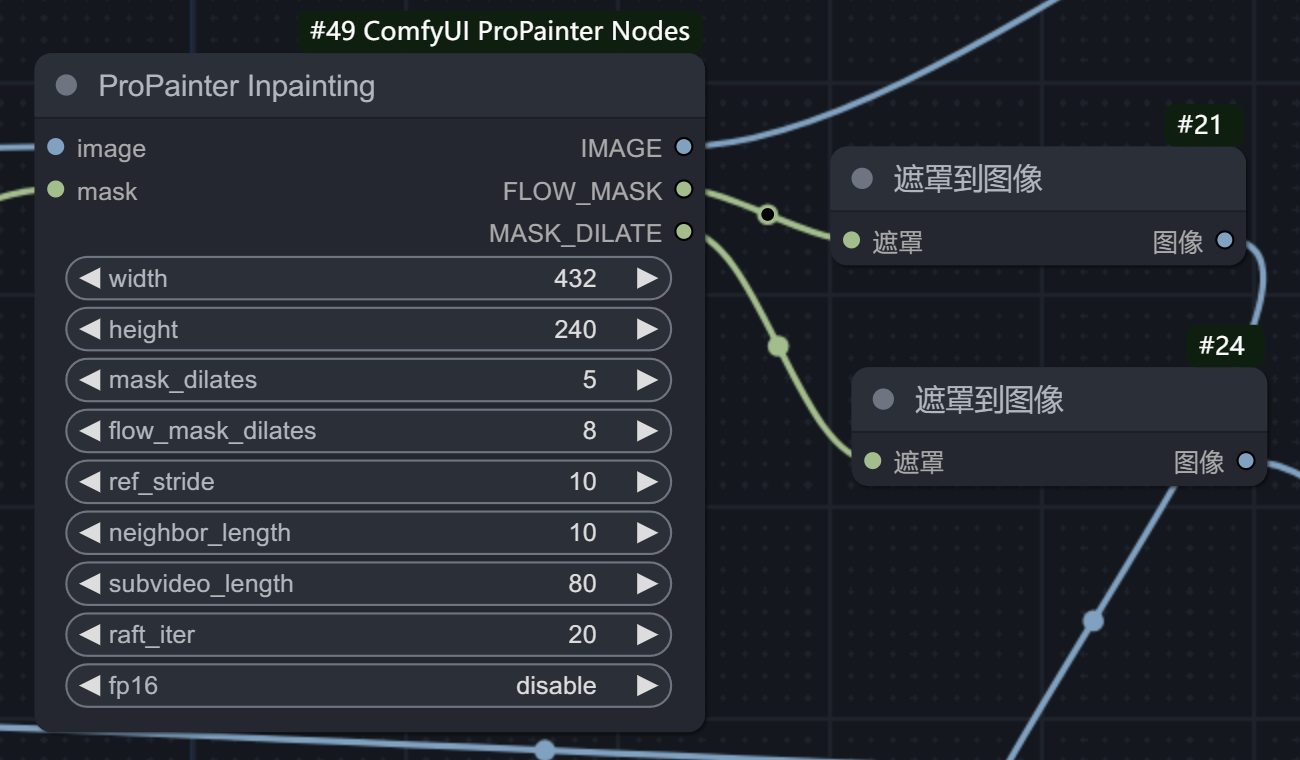This screenshot has width=1300, height=760.
Task: Click the MASK_DILATE output socket
Action: tap(684, 232)
